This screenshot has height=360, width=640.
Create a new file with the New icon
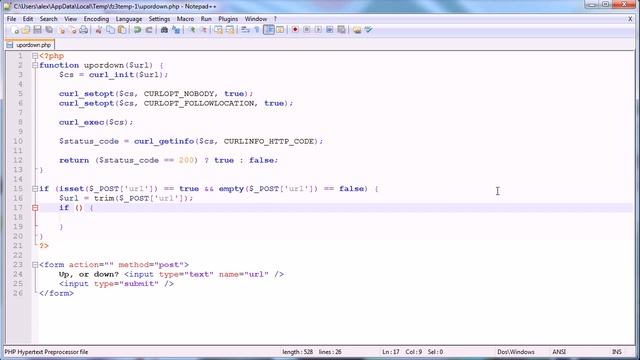coord(15,30)
